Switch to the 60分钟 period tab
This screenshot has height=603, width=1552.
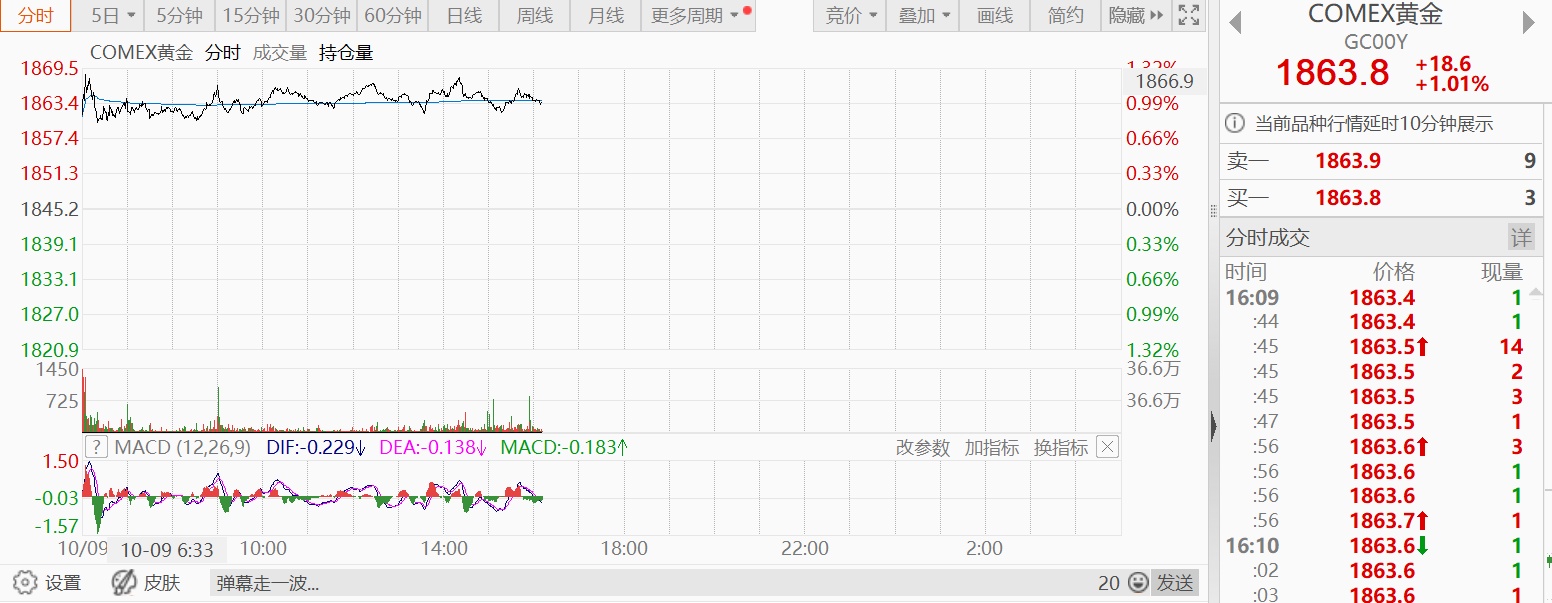(393, 15)
